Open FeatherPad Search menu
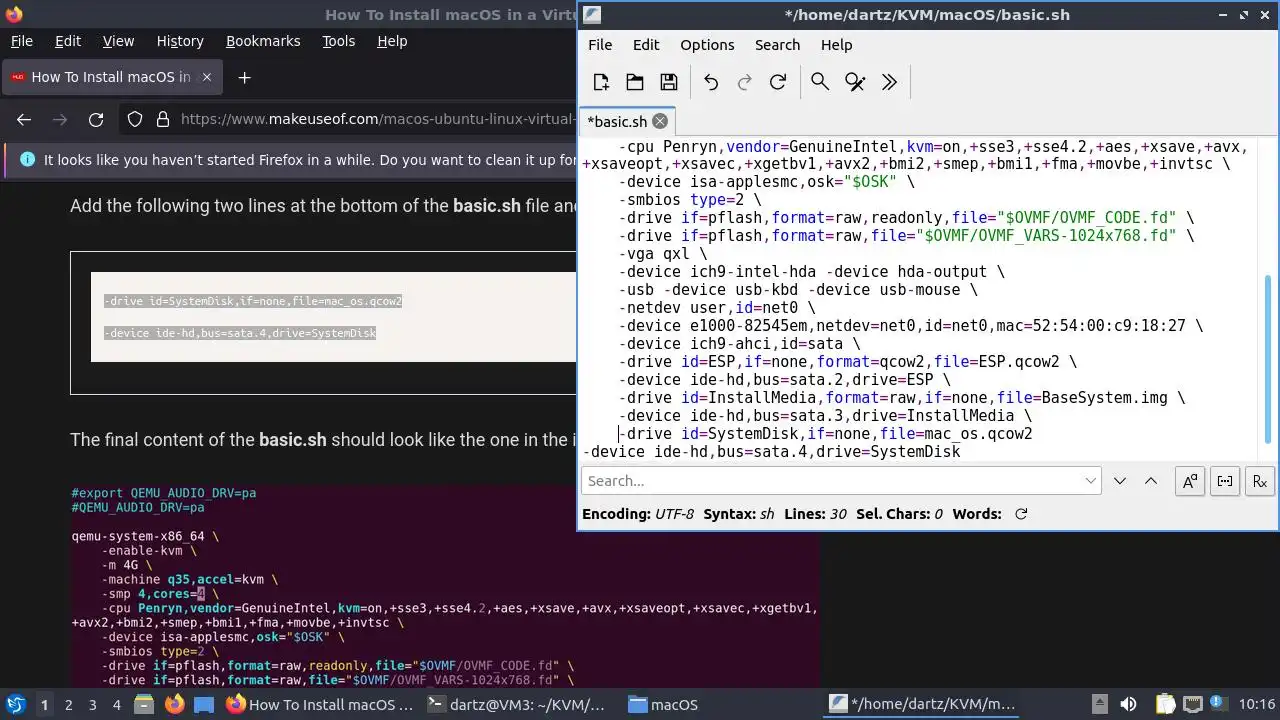This screenshot has height=720, width=1280. click(x=777, y=45)
